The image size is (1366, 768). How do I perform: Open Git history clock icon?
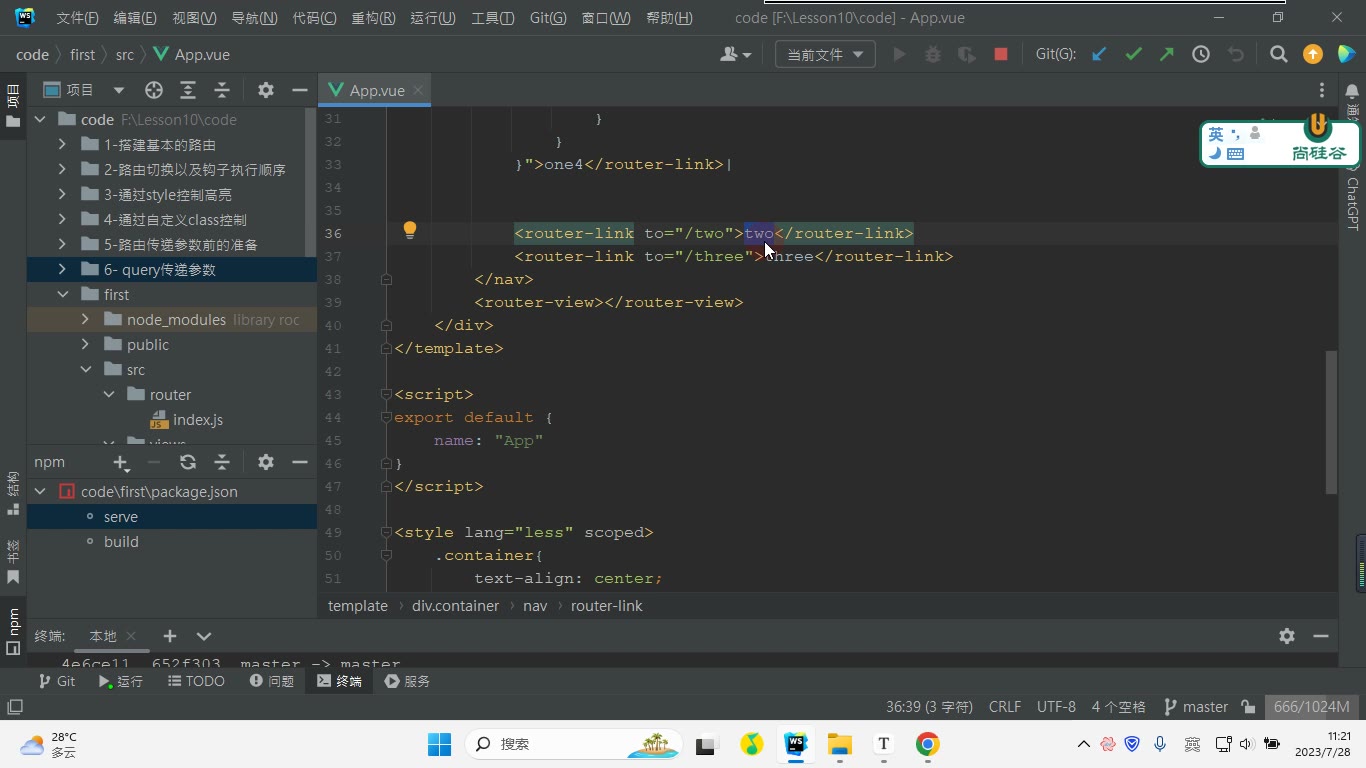pos(1201,55)
